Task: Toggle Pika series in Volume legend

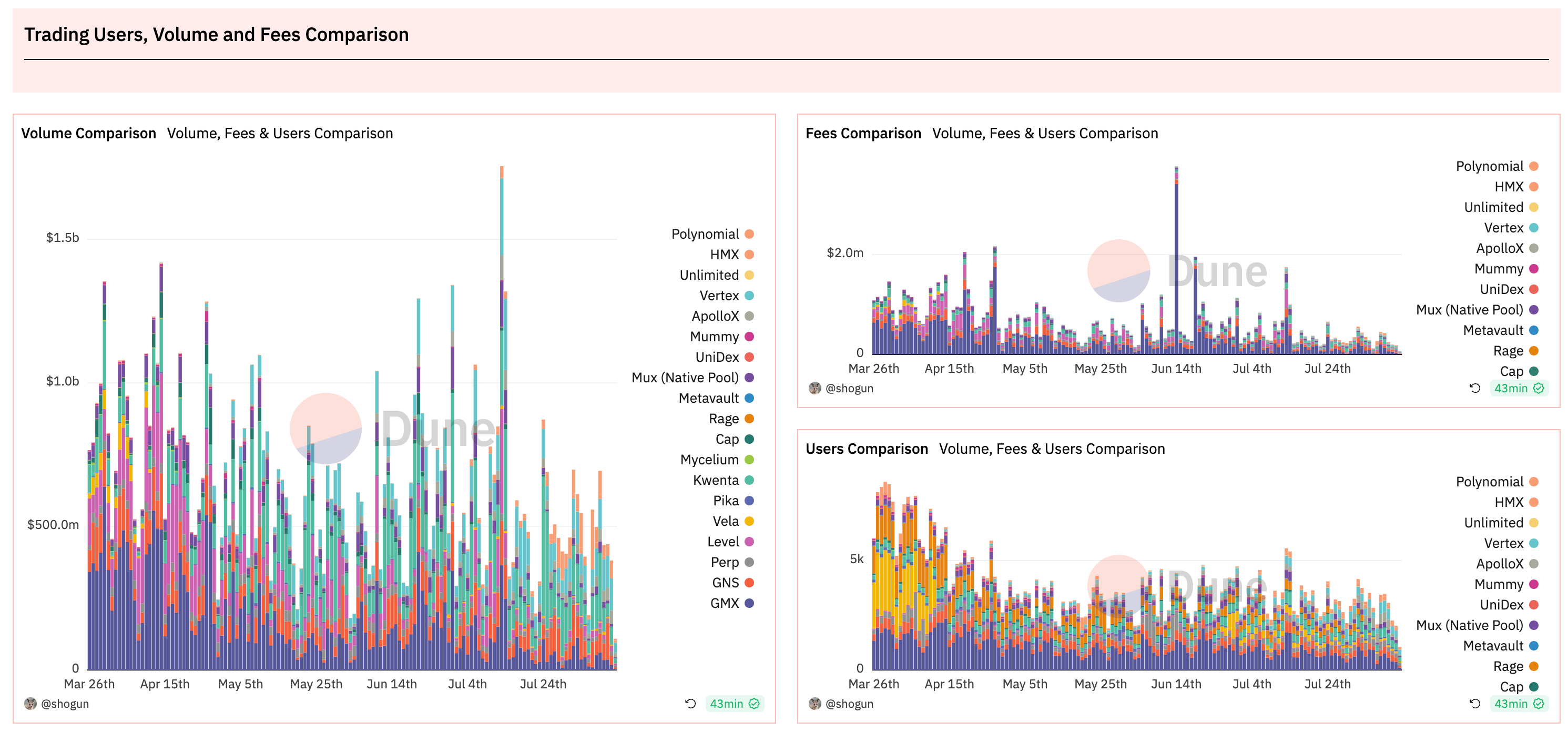Action: [734, 501]
